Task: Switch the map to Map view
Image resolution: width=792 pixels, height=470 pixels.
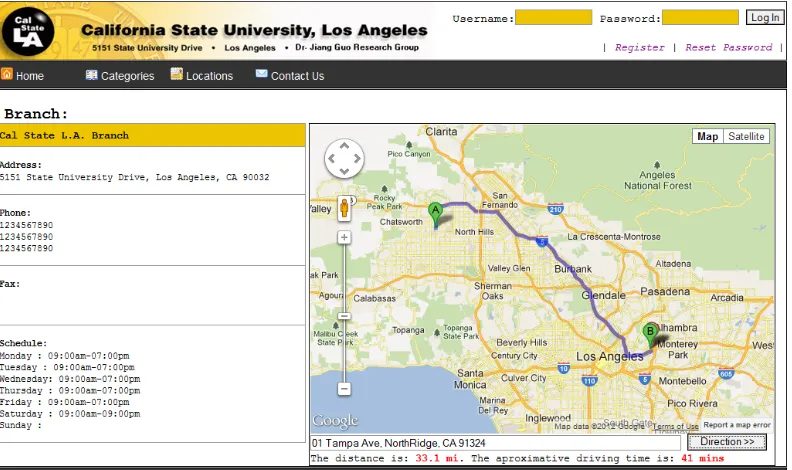Action: click(x=708, y=136)
